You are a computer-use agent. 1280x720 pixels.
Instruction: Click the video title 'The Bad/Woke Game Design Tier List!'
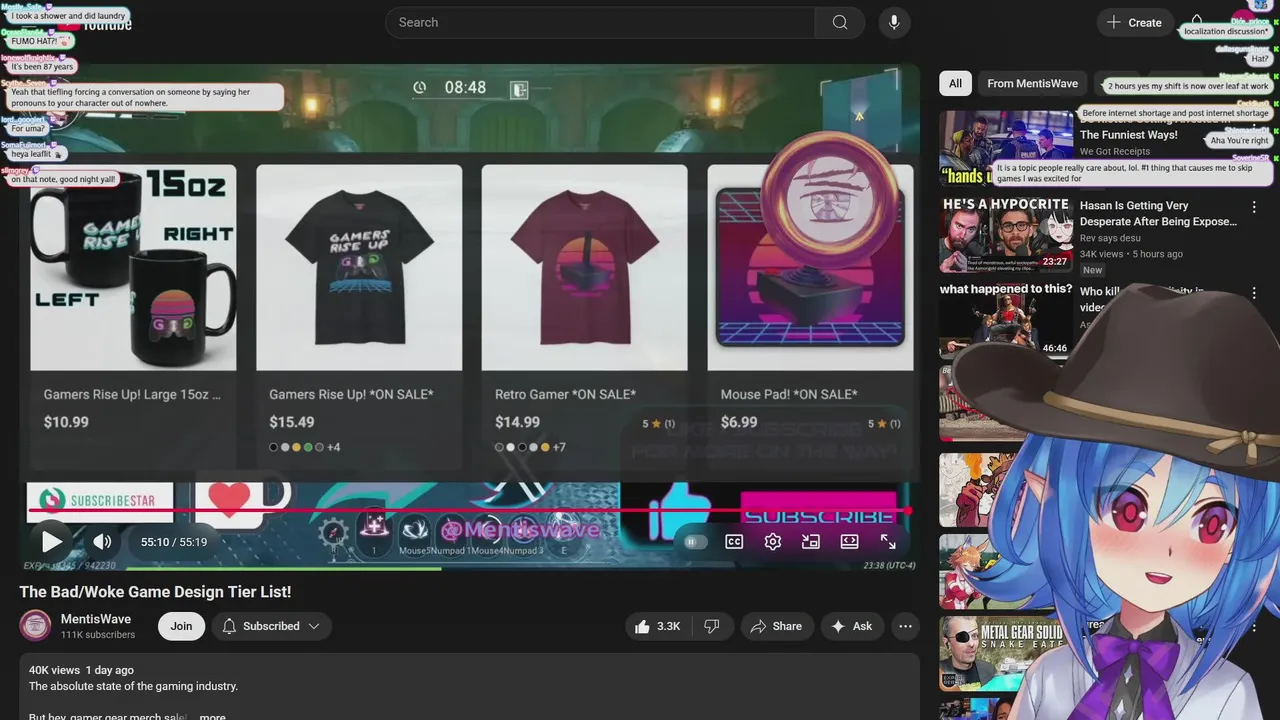(x=155, y=592)
